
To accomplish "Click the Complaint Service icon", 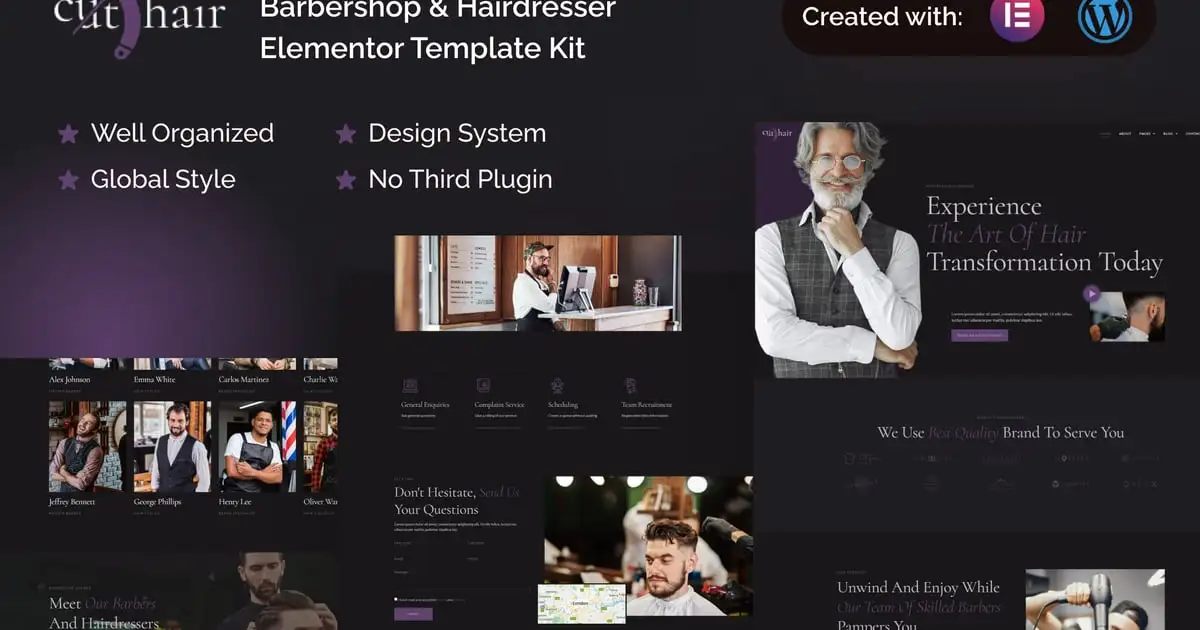I will [x=483, y=385].
